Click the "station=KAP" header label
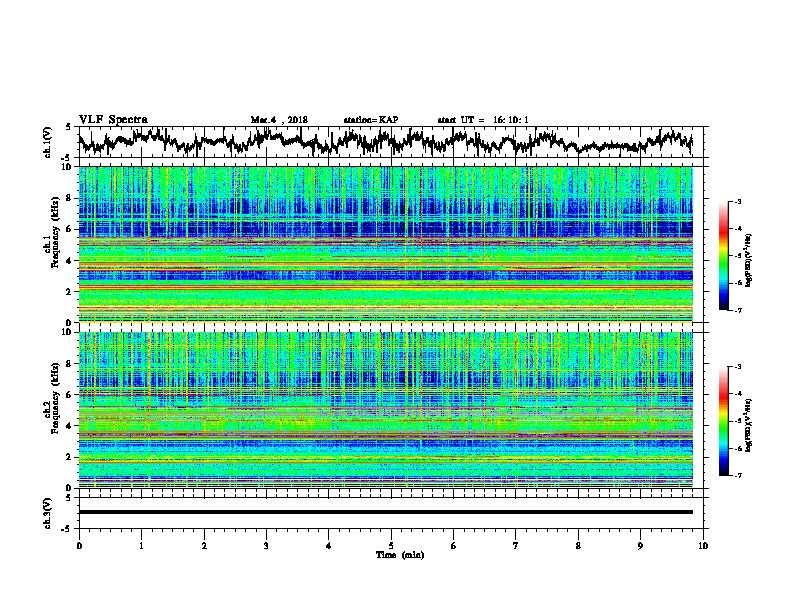Image resolution: width=792 pixels, height=612 pixels. [371, 120]
